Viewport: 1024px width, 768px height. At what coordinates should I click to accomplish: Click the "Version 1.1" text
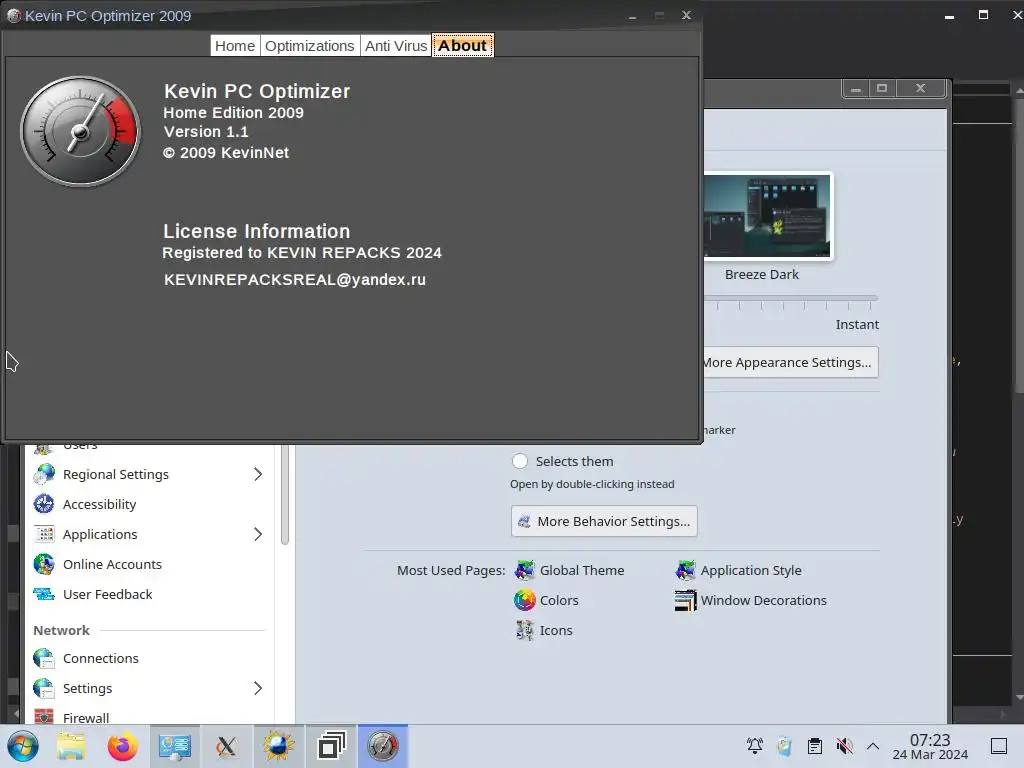click(x=206, y=132)
